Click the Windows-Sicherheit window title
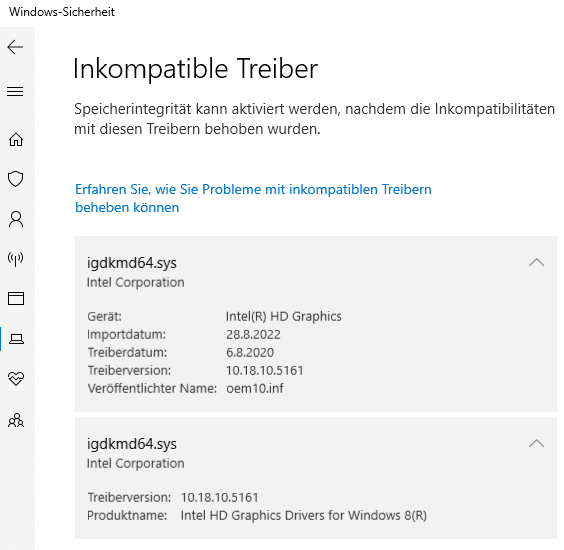 [62, 12]
